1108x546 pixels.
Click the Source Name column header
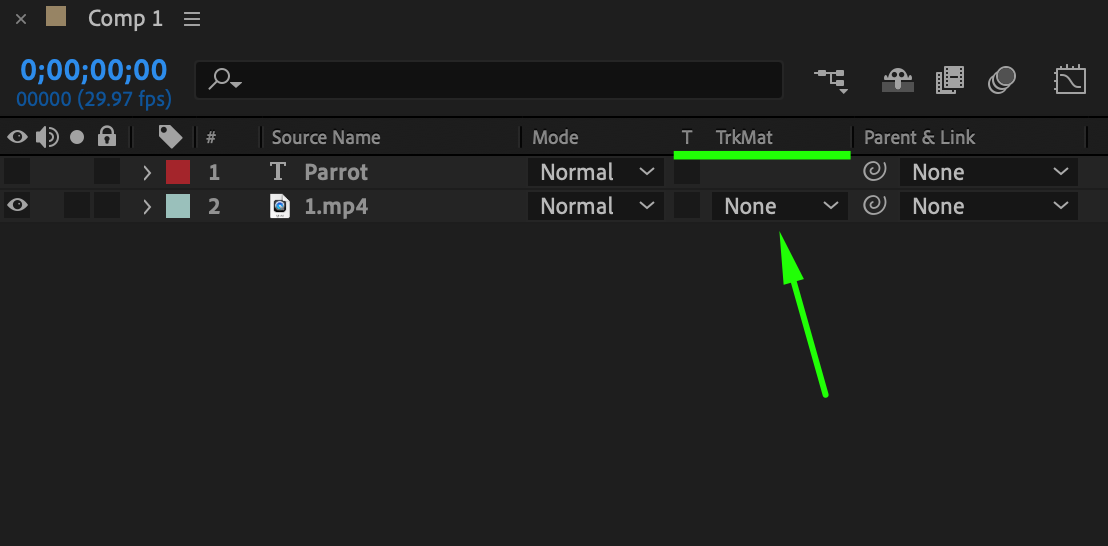point(326,137)
